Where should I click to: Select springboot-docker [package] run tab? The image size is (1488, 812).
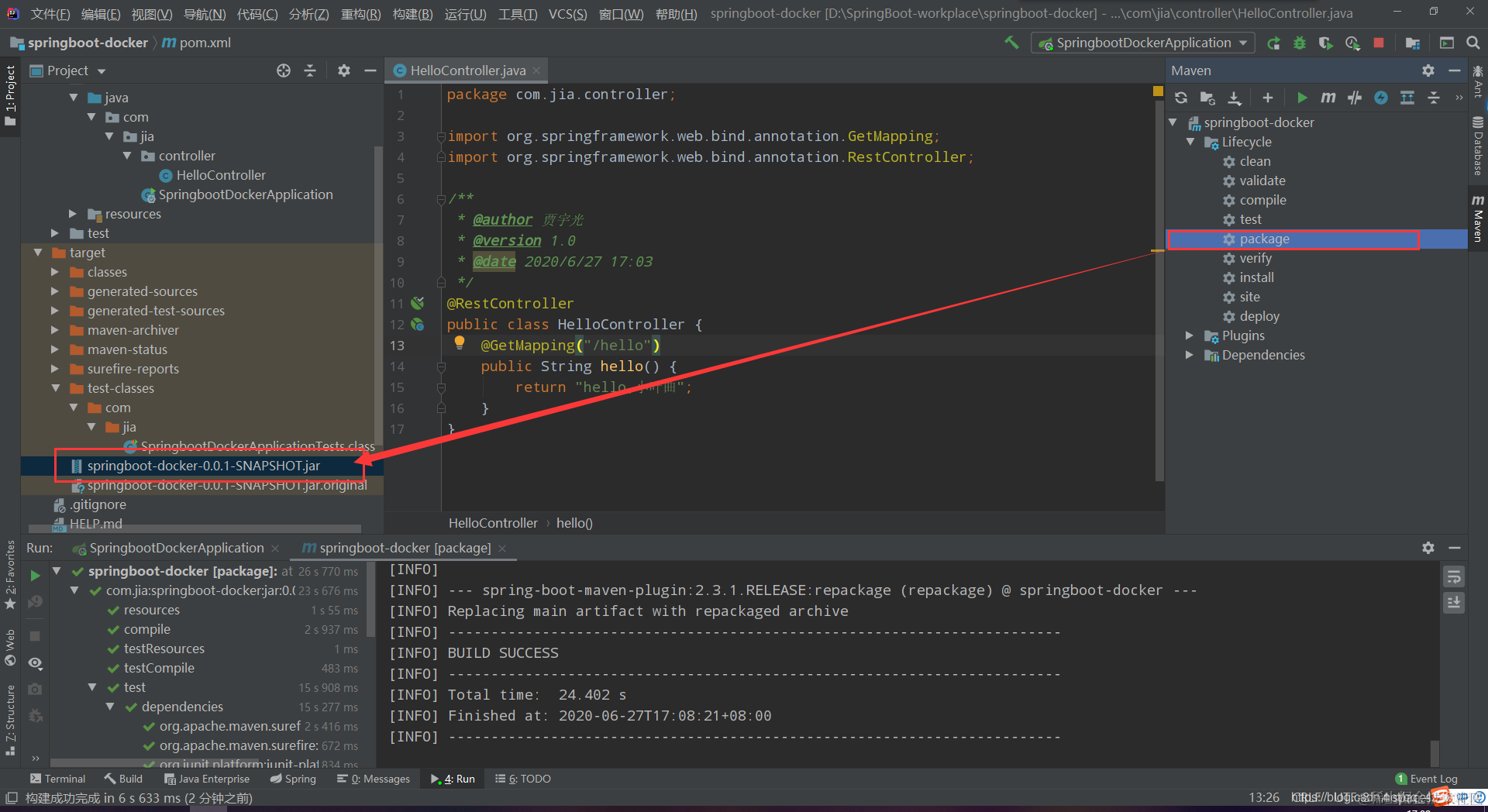click(x=405, y=548)
